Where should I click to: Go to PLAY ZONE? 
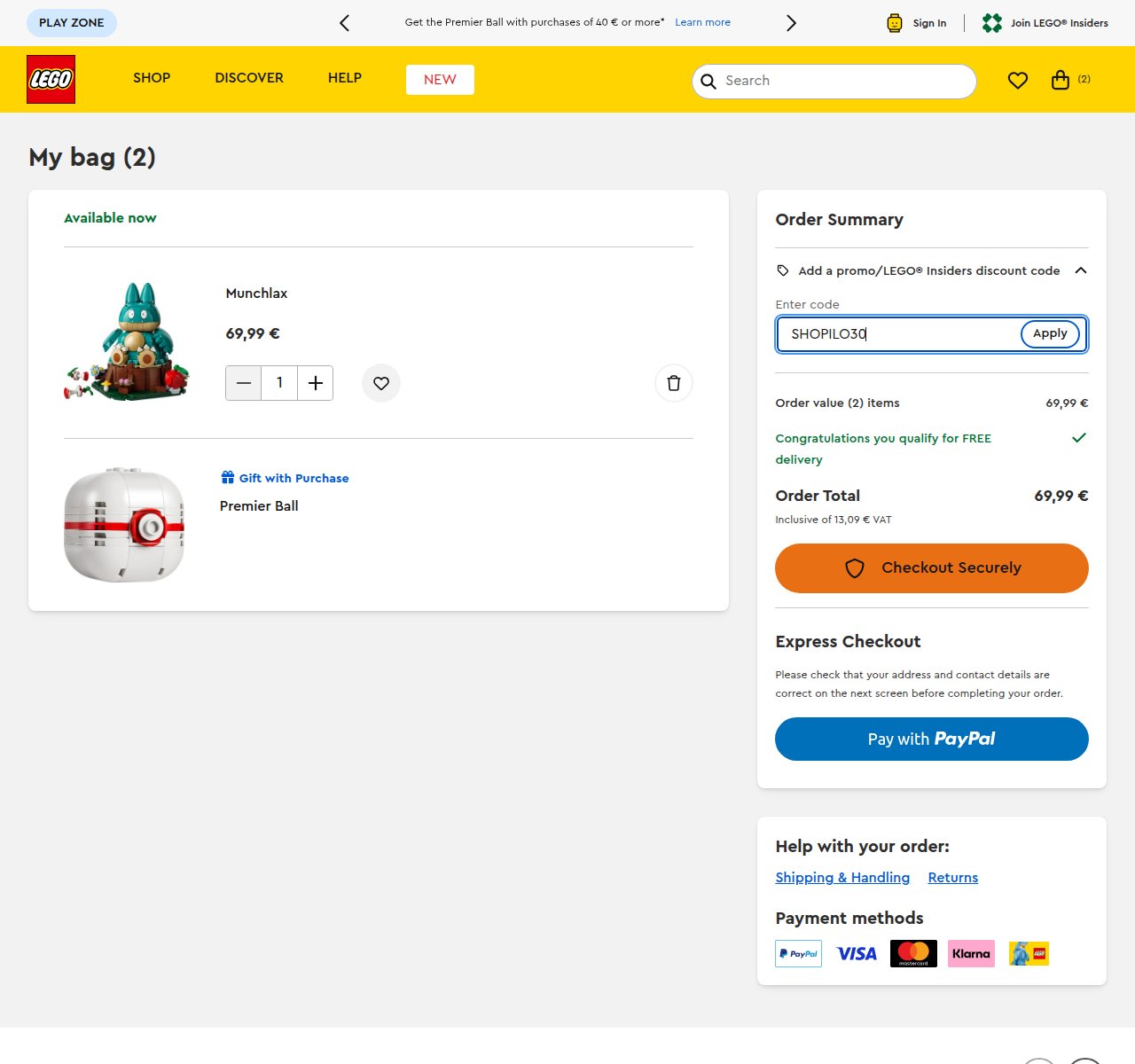pyautogui.click(x=72, y=23)
